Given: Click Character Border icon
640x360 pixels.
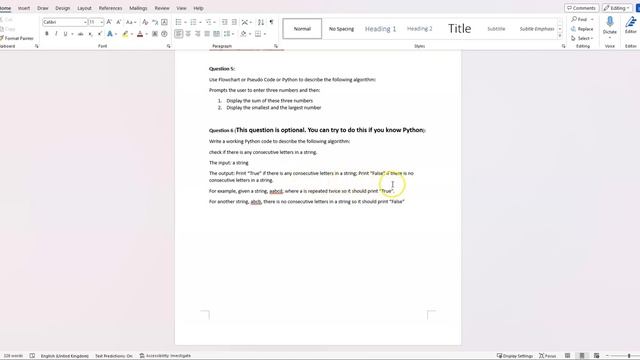Looking at the screenshot, I should pos(164,22).
